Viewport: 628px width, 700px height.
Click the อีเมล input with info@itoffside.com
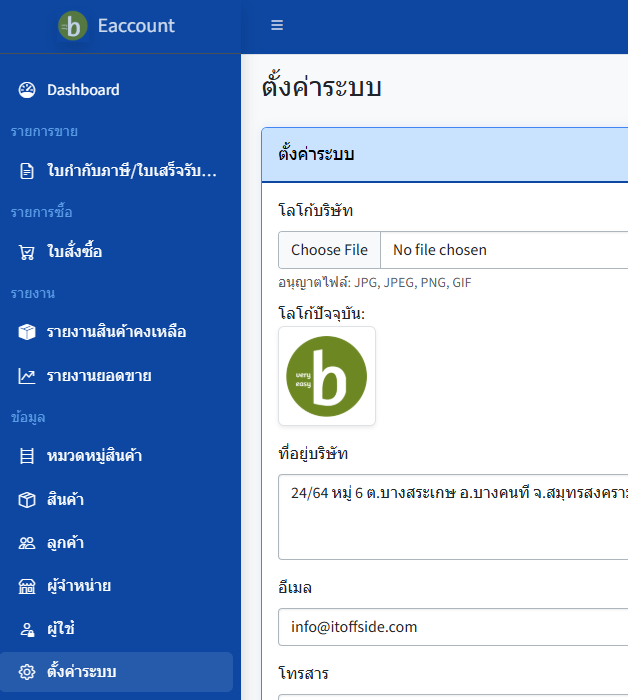click(453, 627)
